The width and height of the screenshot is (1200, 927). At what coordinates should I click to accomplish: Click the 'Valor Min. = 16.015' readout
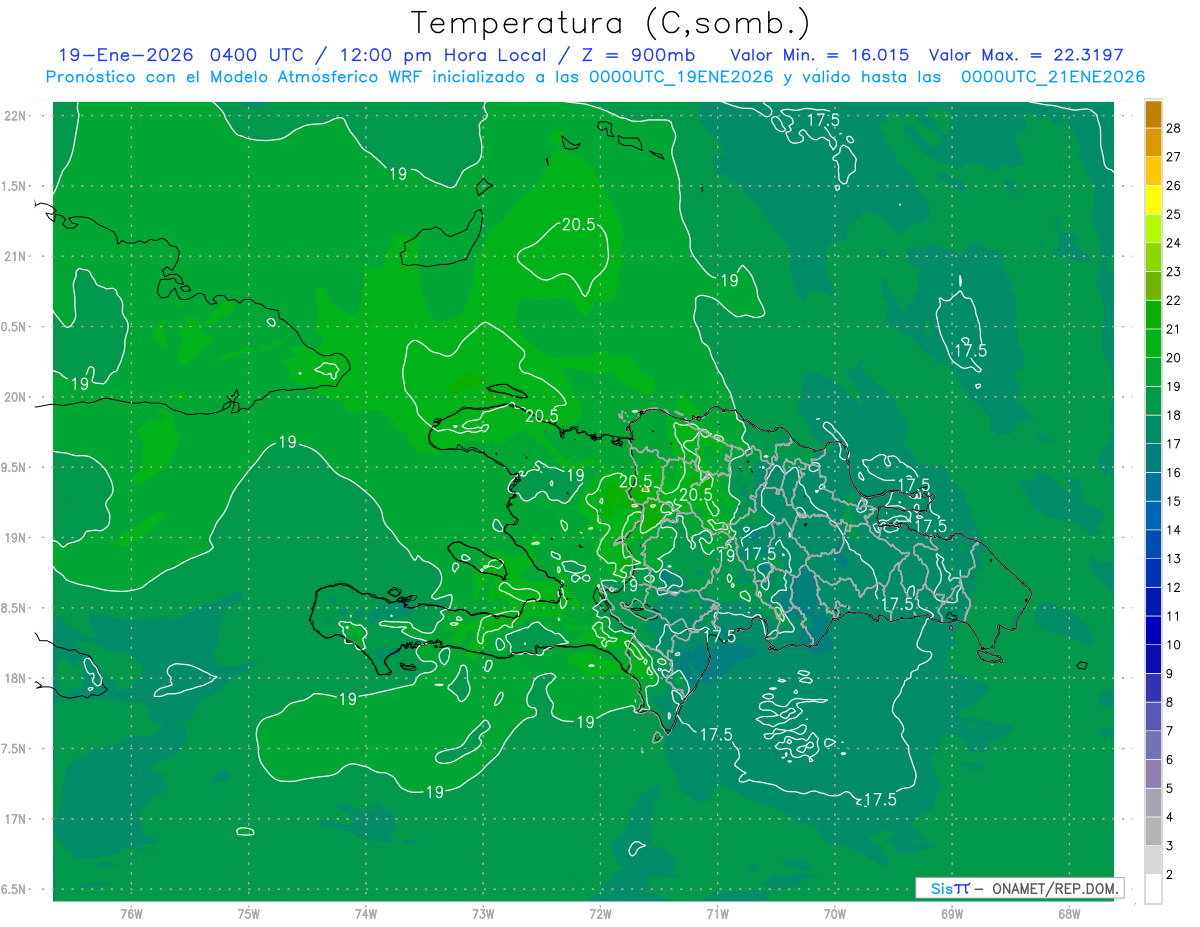point(820,55)
